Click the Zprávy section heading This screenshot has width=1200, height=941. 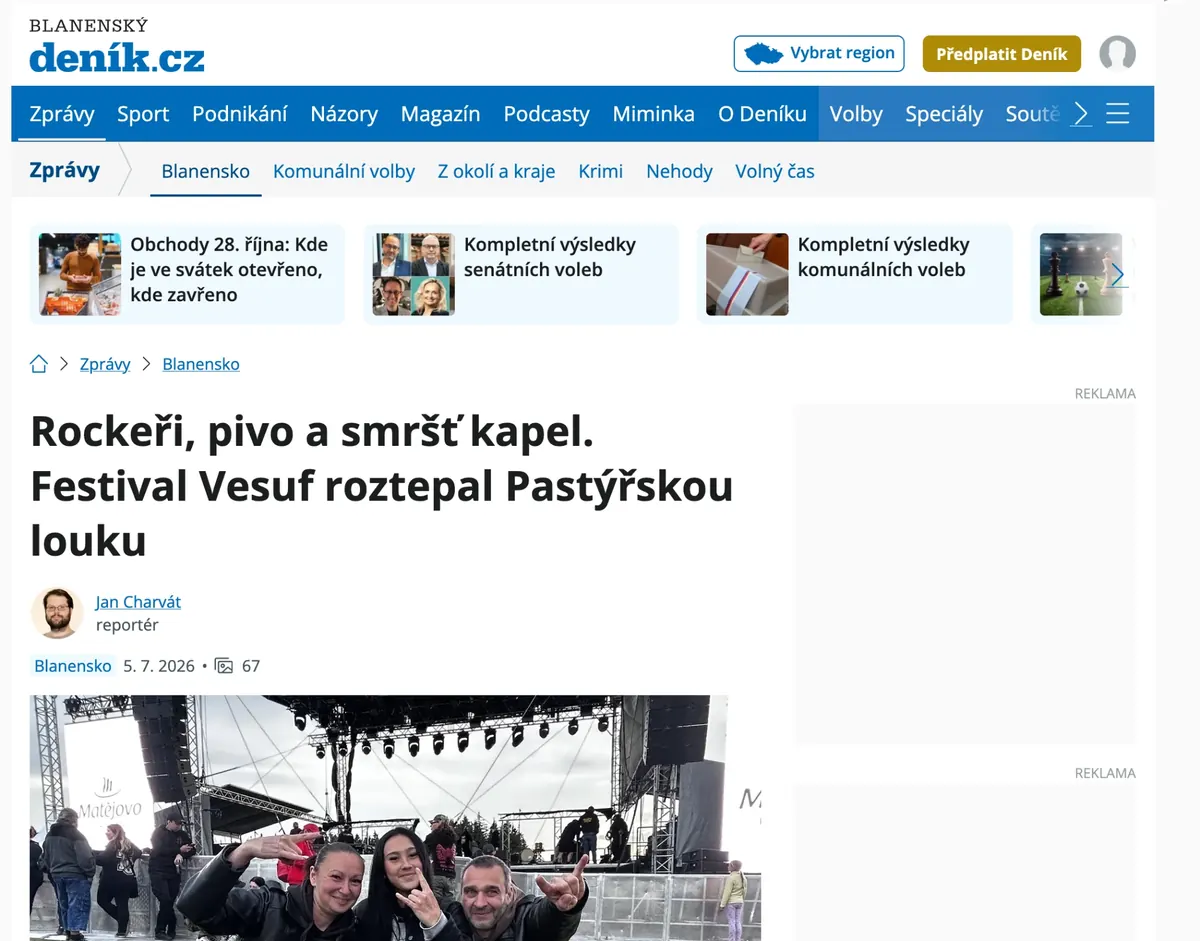pyautogui.click(x=65, y=170)
